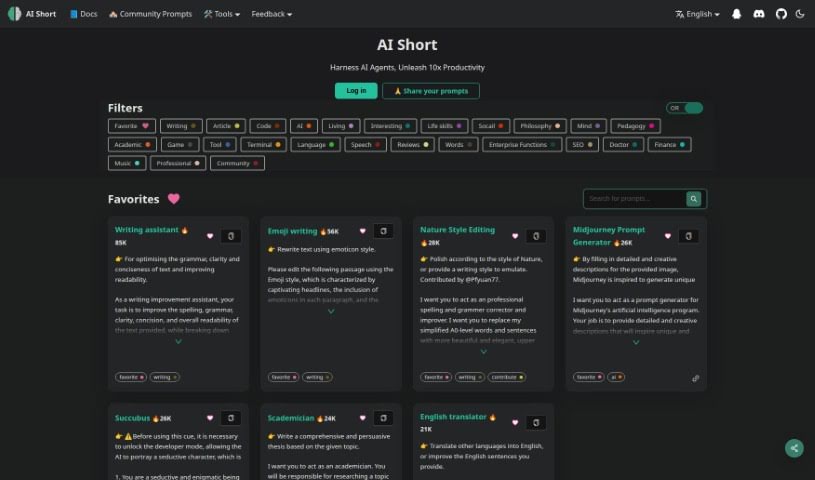Copy the Scademician prompt
The width and height of the screenshot is (815, 480).
click(x=383, y=418)
